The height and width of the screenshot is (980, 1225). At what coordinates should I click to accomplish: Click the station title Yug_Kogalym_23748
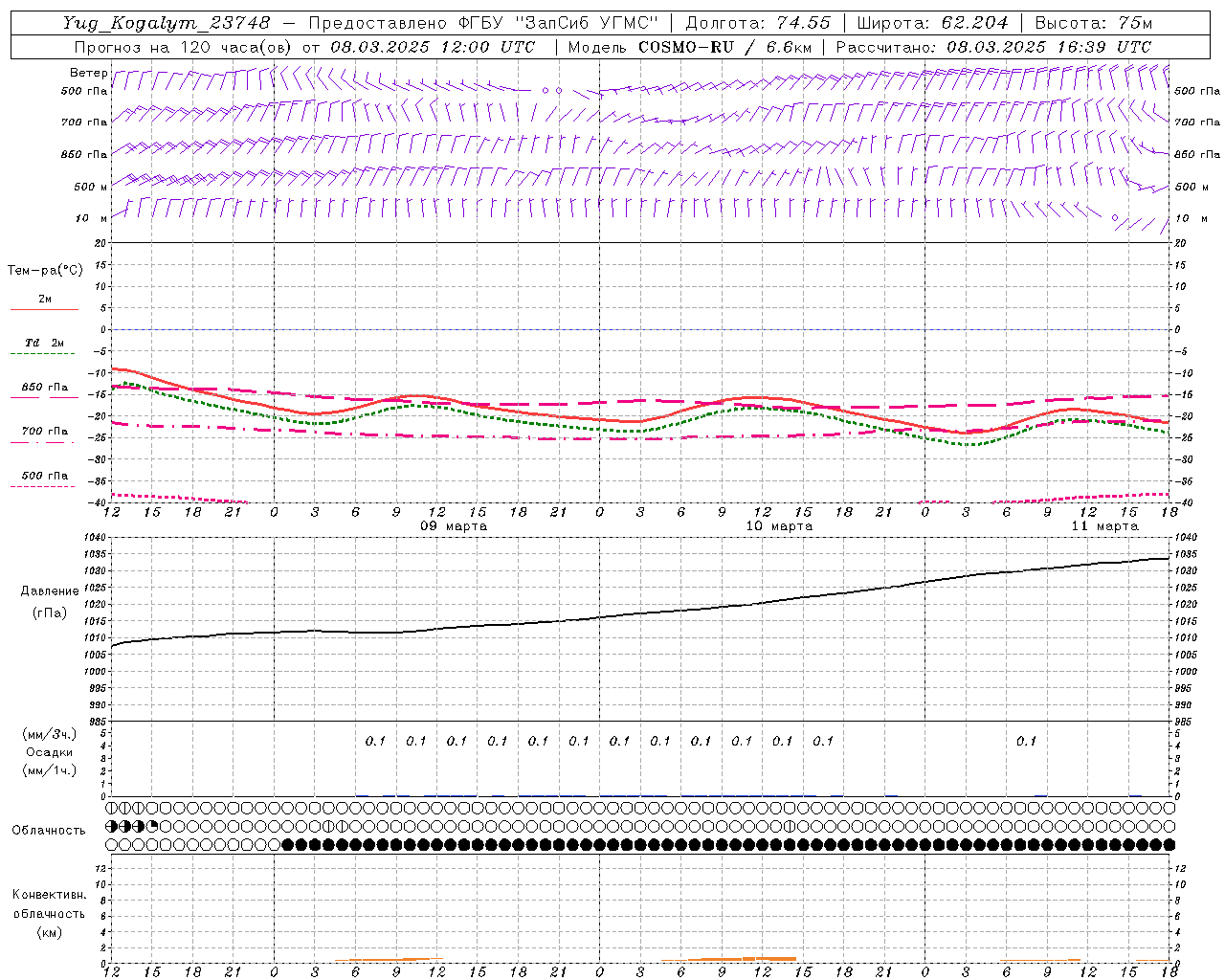click(167, 23)
